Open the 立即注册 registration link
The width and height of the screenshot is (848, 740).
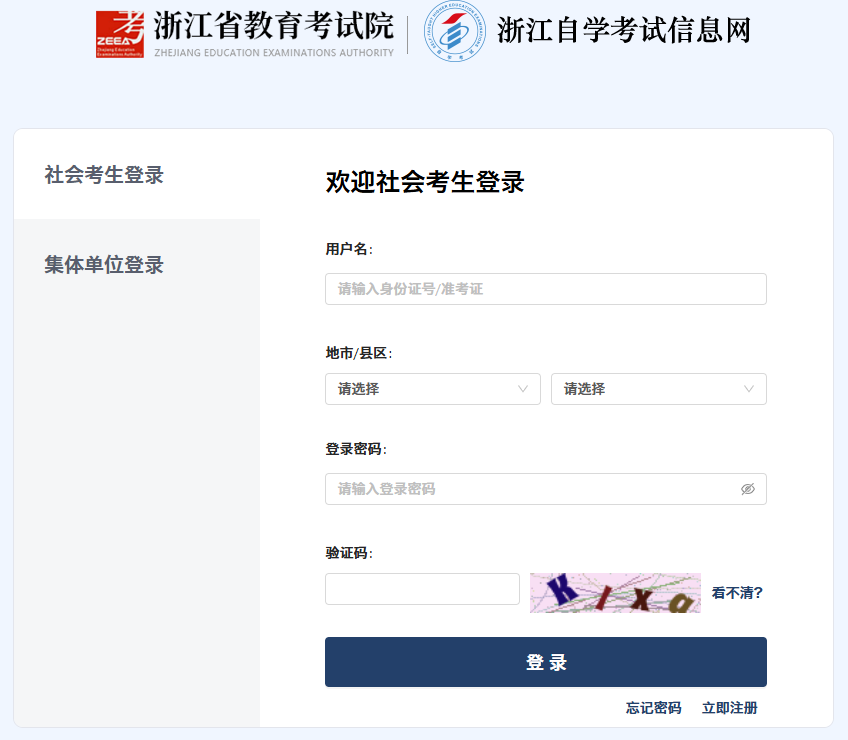731,707
